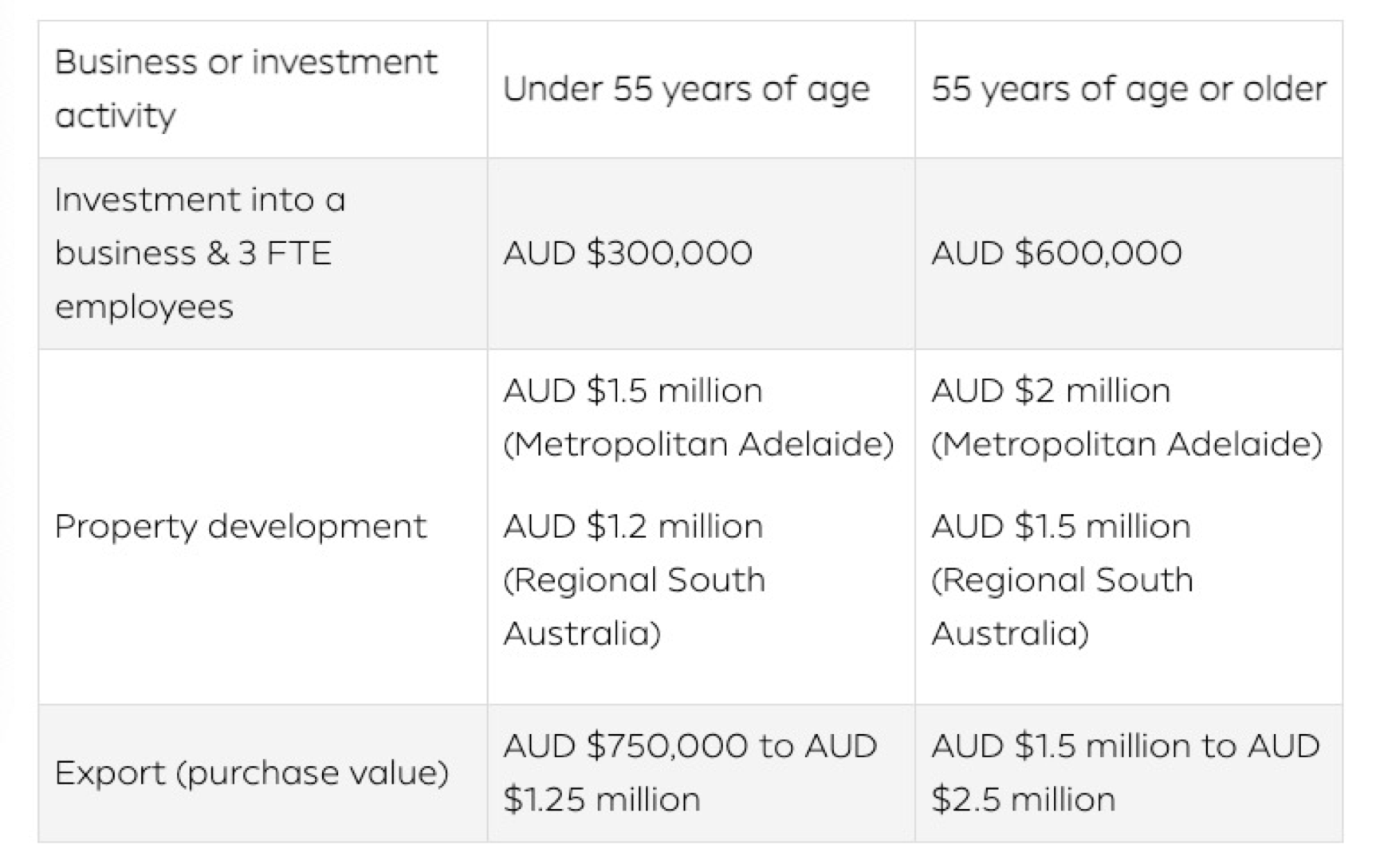Click 'Investment into a business & 3 FTE employees'

pyautogui.click(x=200, y=253)
